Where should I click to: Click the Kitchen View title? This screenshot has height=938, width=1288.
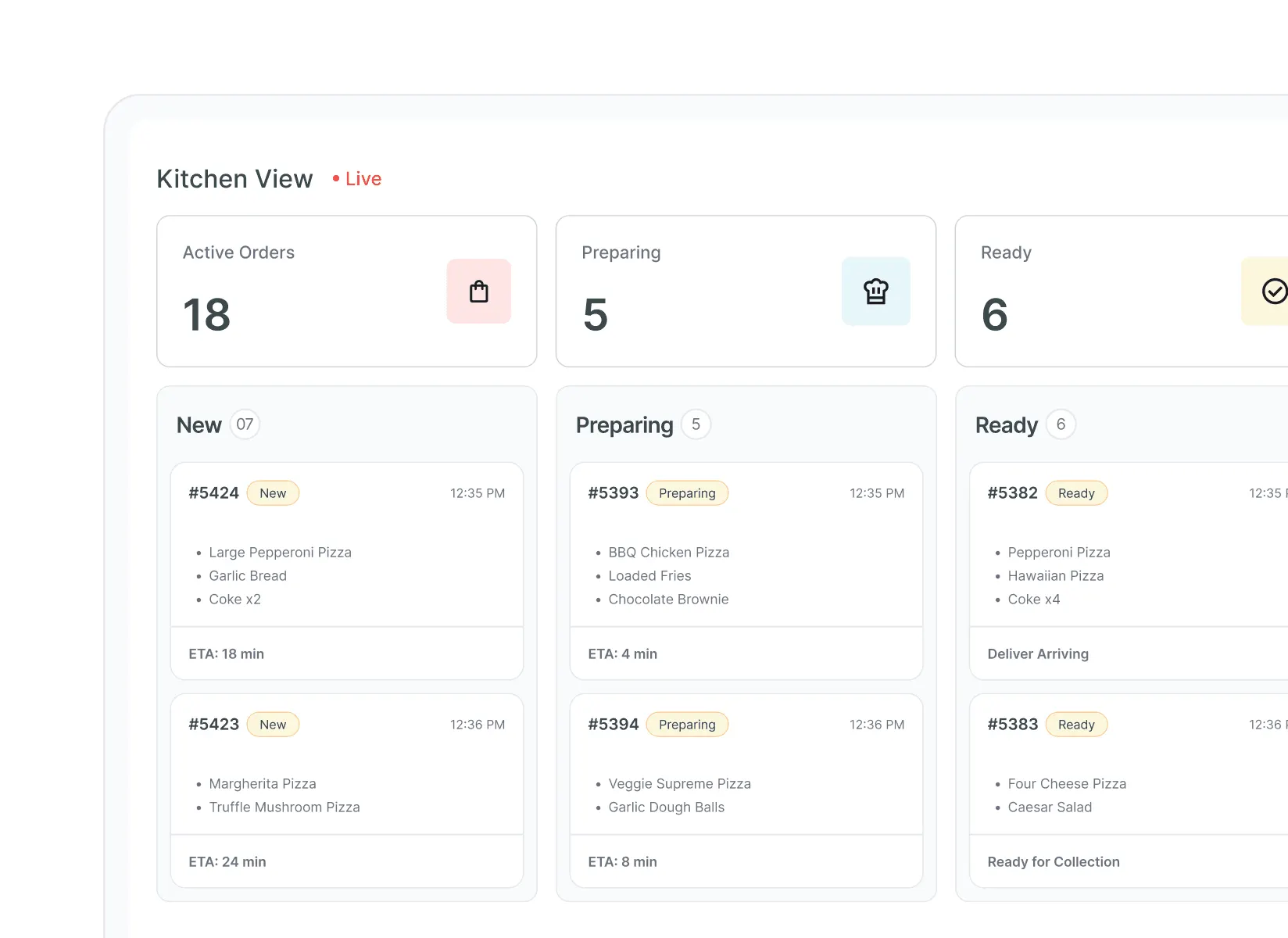tap(234, 179)
